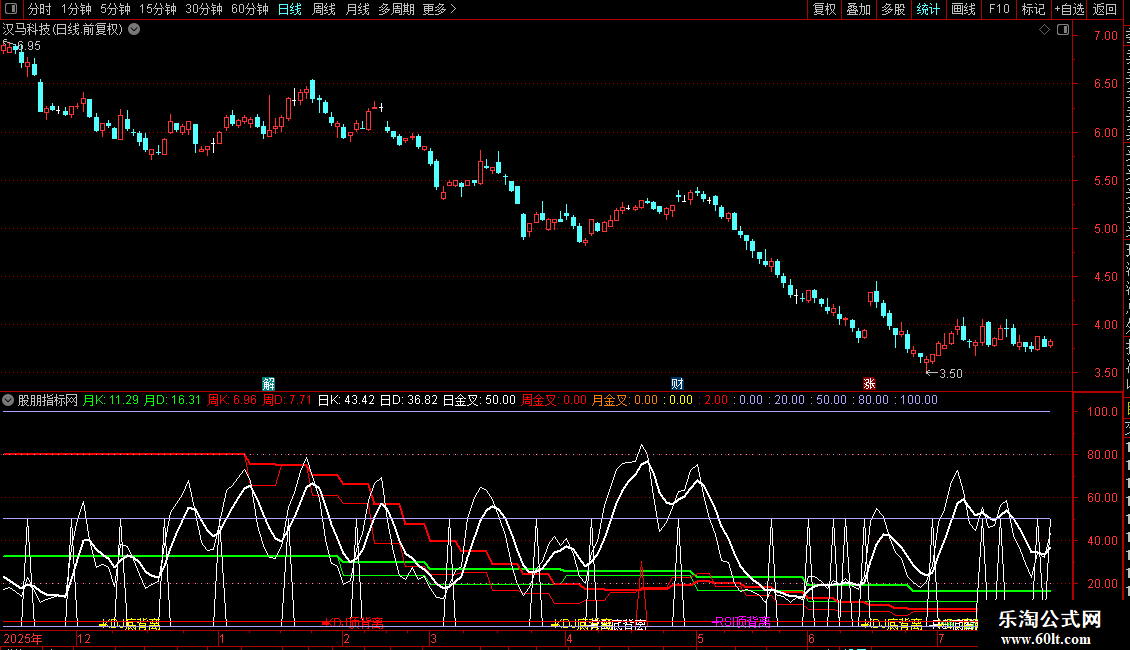
Task: Click the 2025年 label on time axis
Action: 23,638
